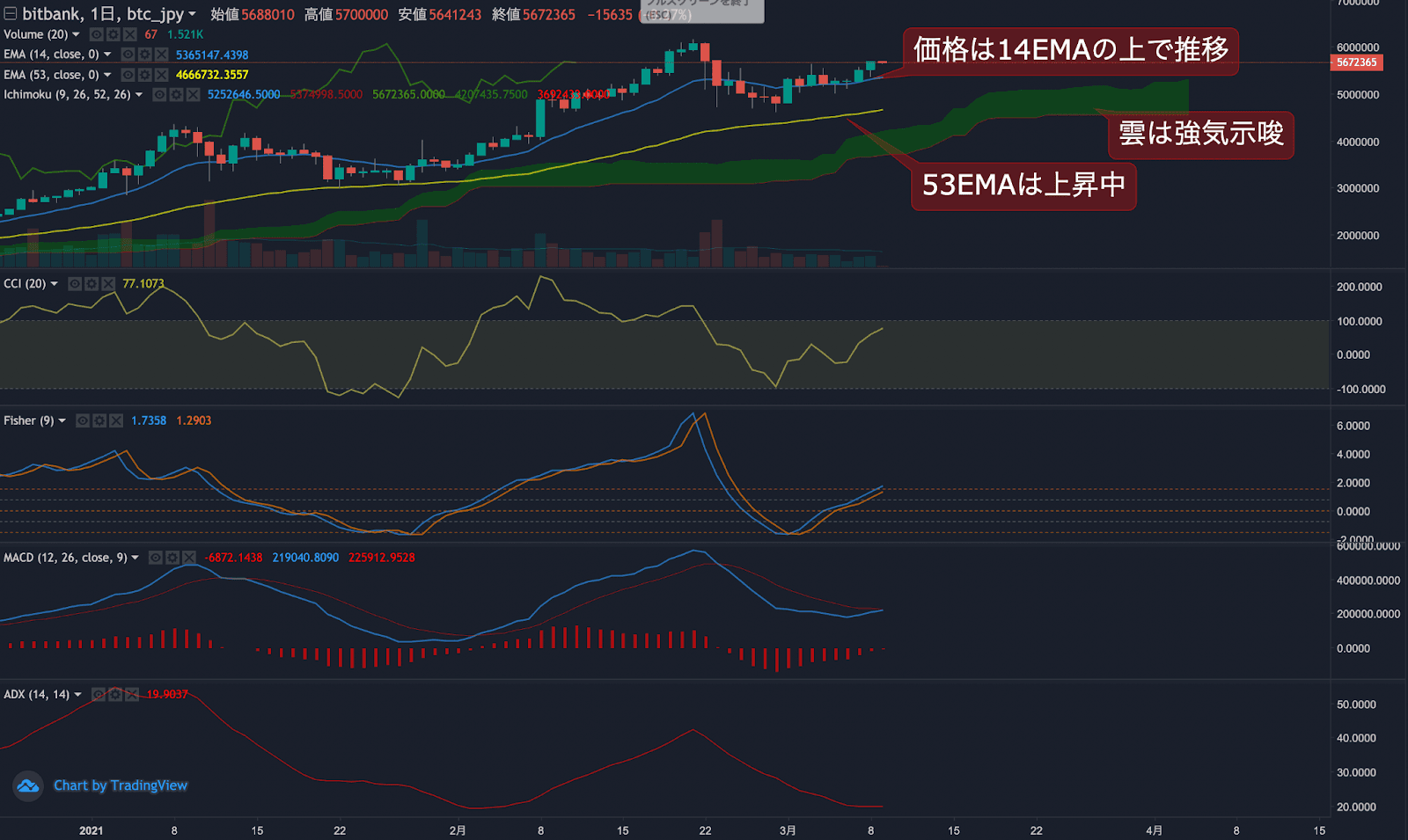Hide the MACD indicator using eye icon

click(x=156, y=557)
